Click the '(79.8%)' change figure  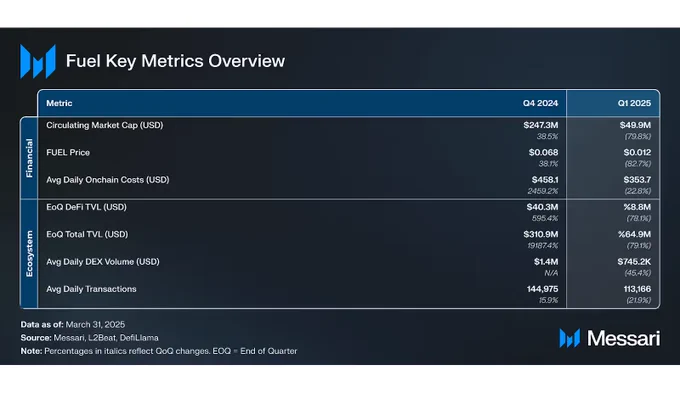638,137
